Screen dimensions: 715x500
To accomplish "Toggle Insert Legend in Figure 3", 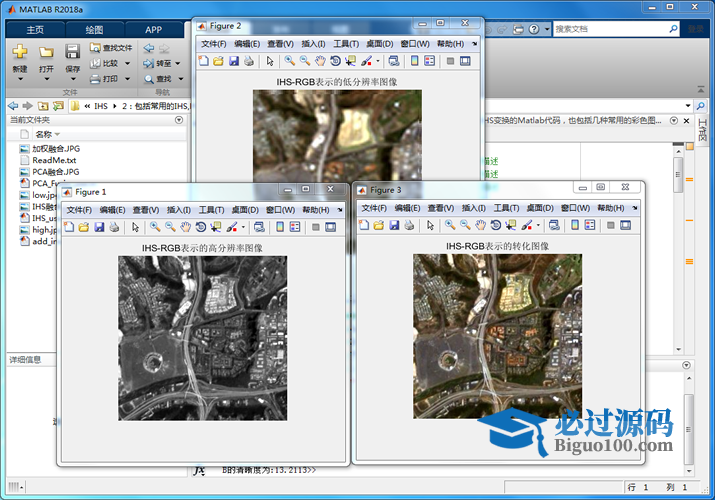I will (590, 227).
